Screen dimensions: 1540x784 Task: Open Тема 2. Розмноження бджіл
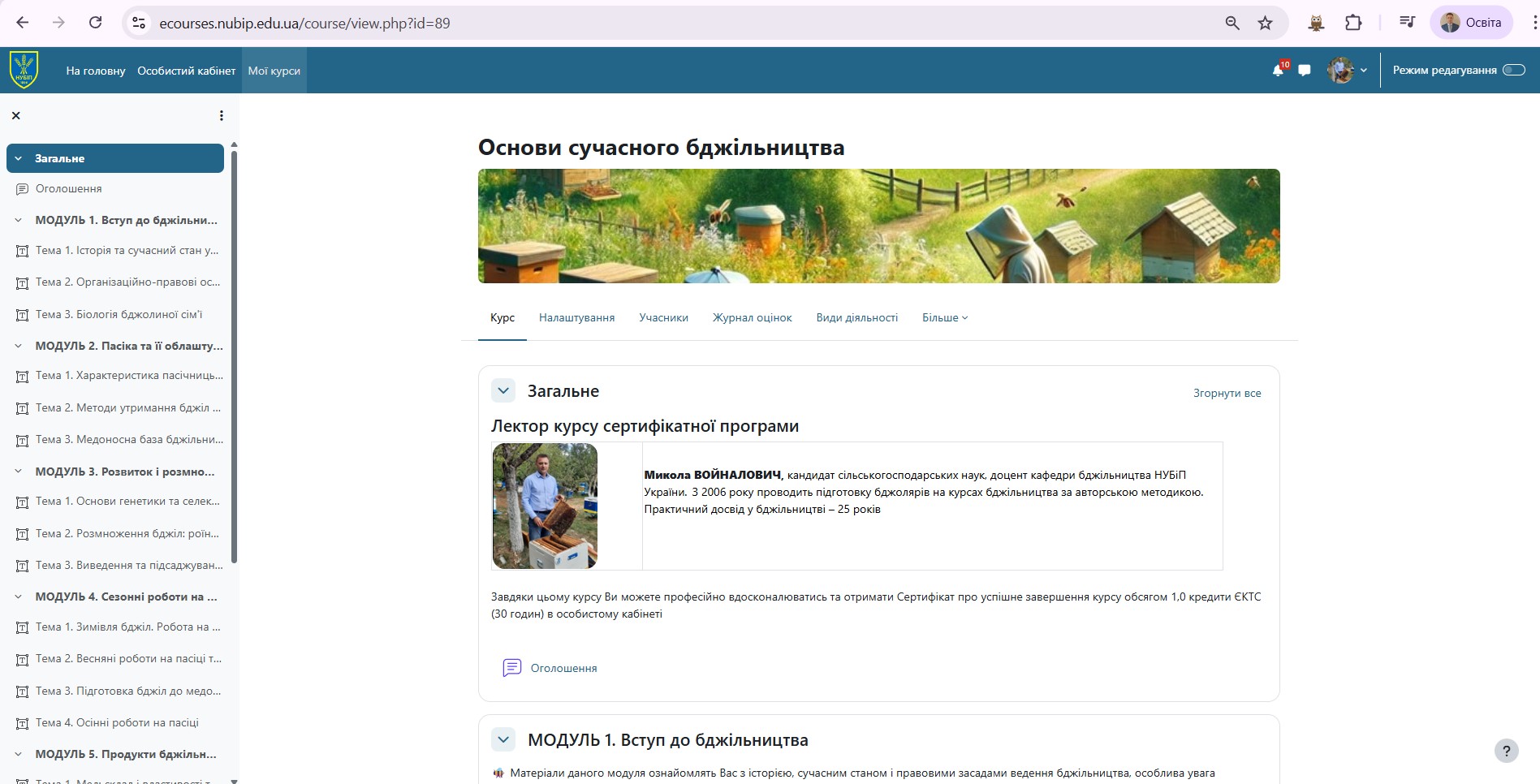[127, 533]
